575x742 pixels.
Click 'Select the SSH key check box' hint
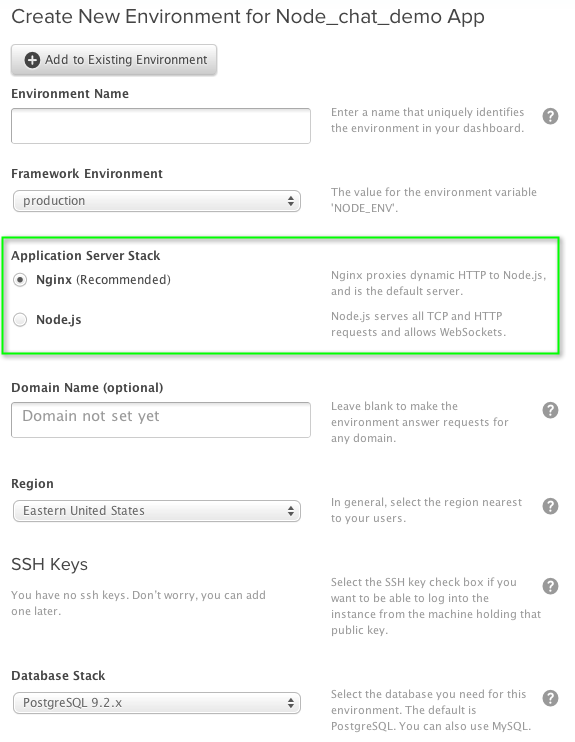[x=436, y=606]
